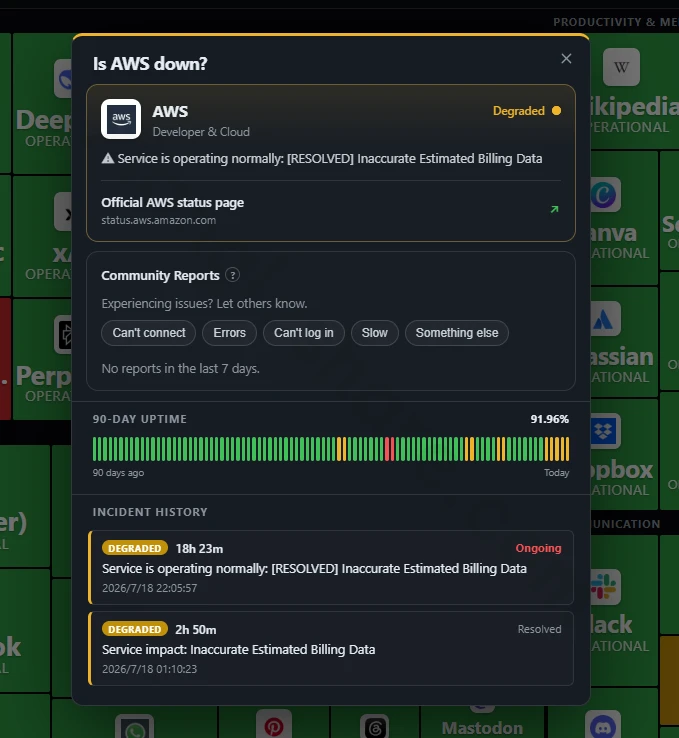This screenshot has width=679, height=738.
Task: Click Perplexity icon in background grid
Action: pos(63,335)
